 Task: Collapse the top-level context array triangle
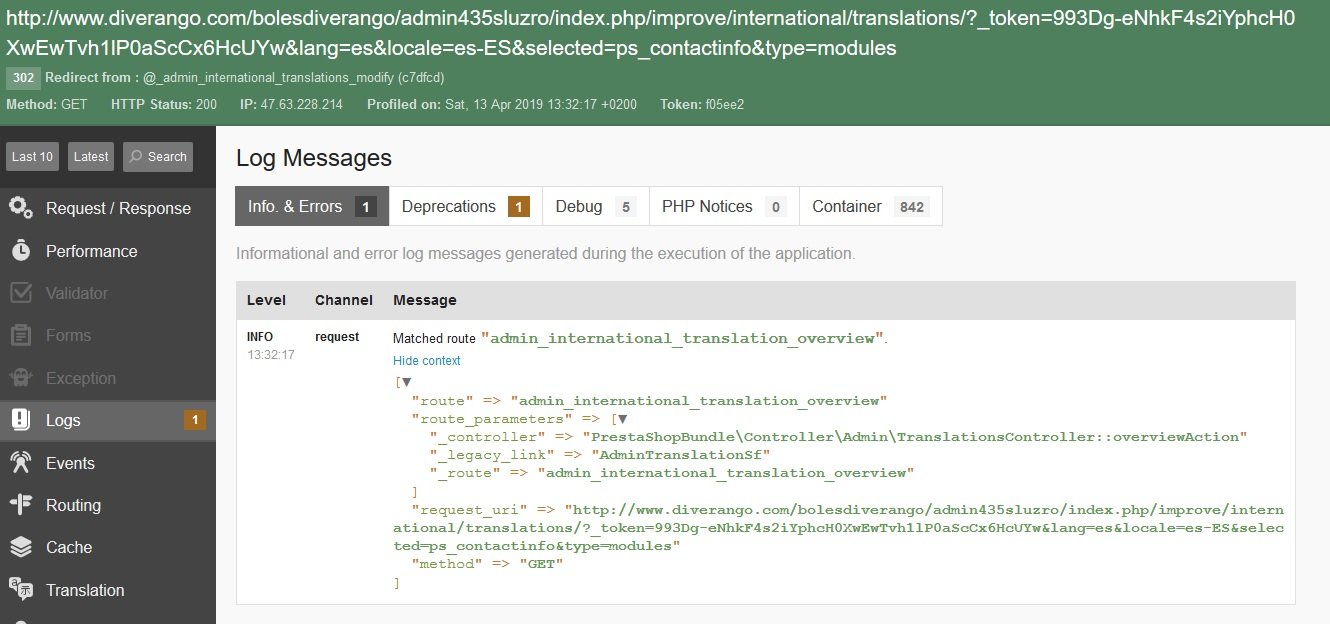point(407,382)
